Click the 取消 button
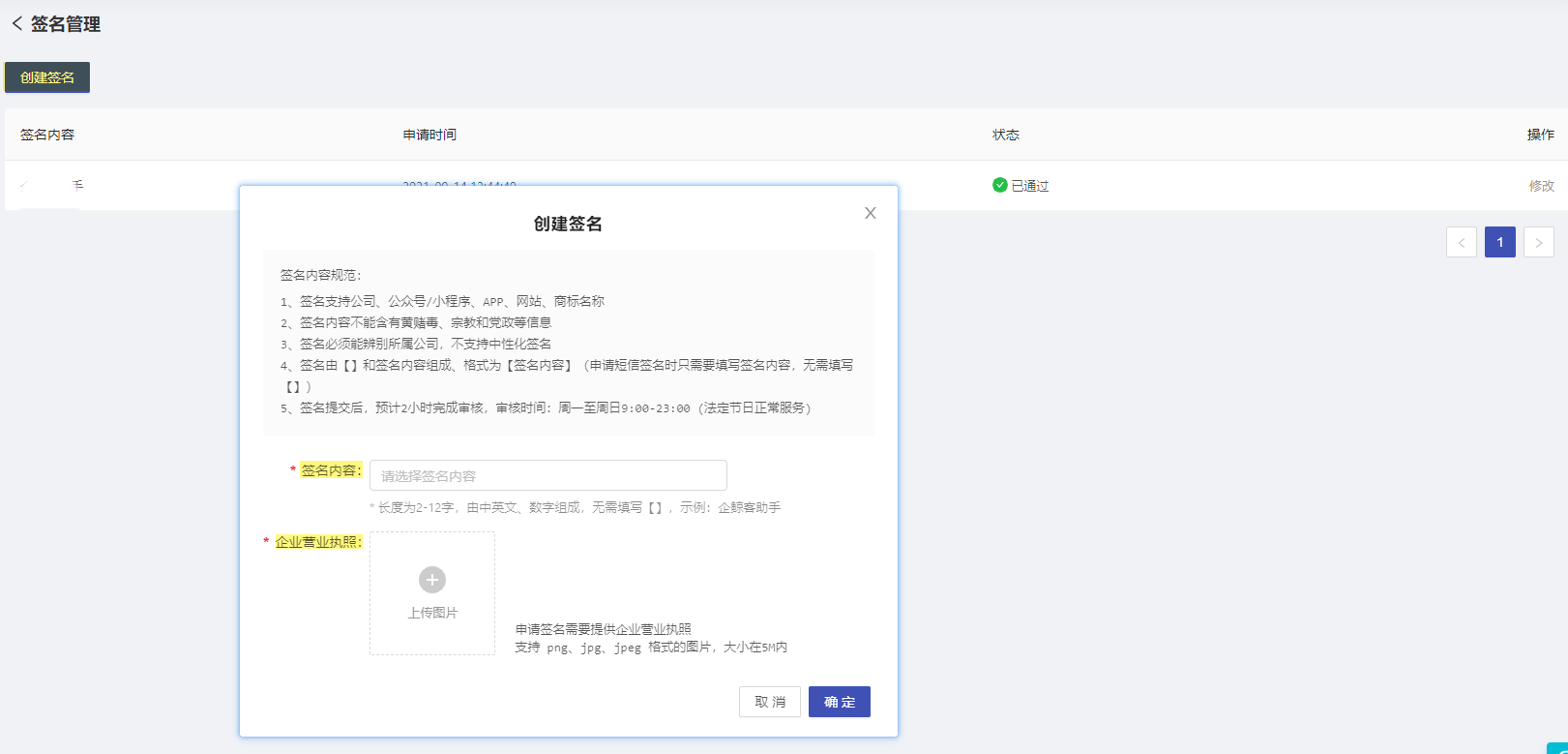This screenshot has height=754, width=1568. pos(770,702)
